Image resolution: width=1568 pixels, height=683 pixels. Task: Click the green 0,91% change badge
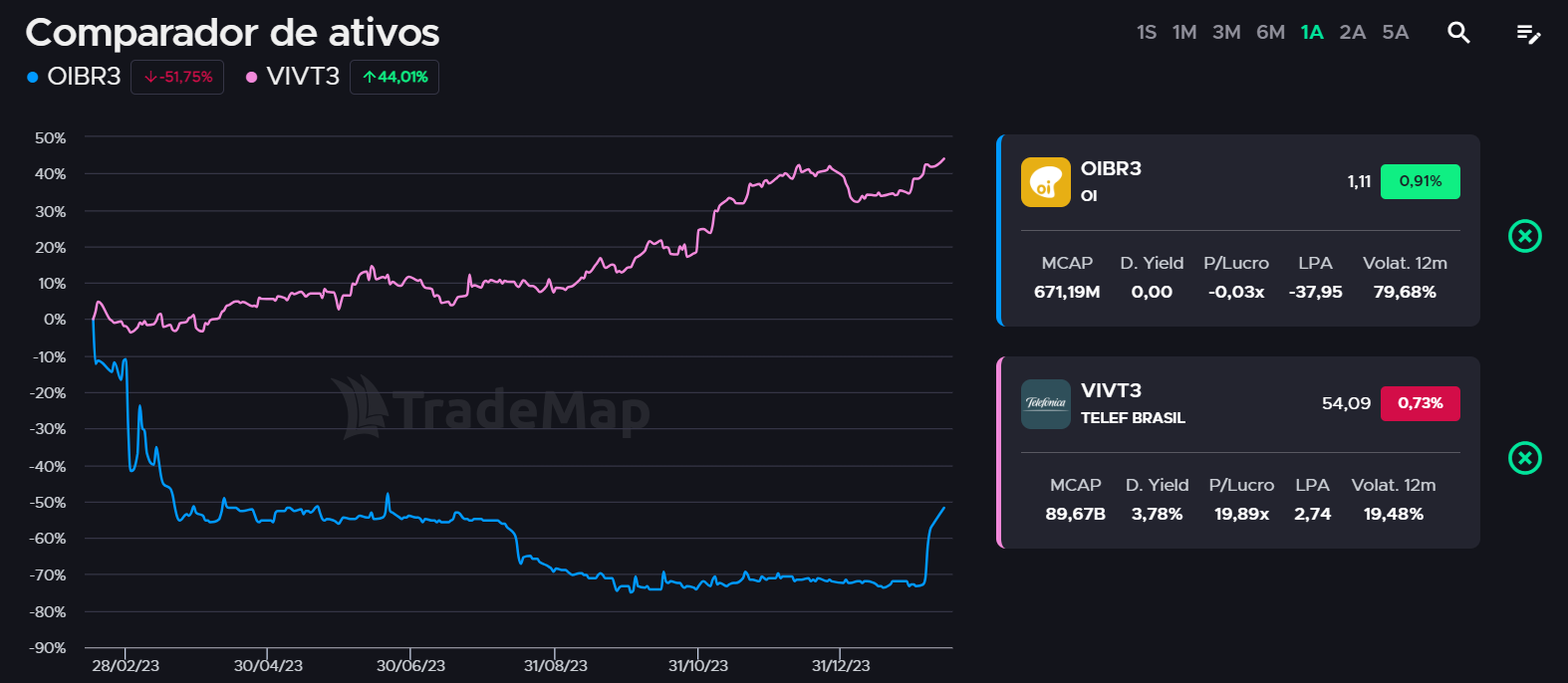tap(1420, 181)
